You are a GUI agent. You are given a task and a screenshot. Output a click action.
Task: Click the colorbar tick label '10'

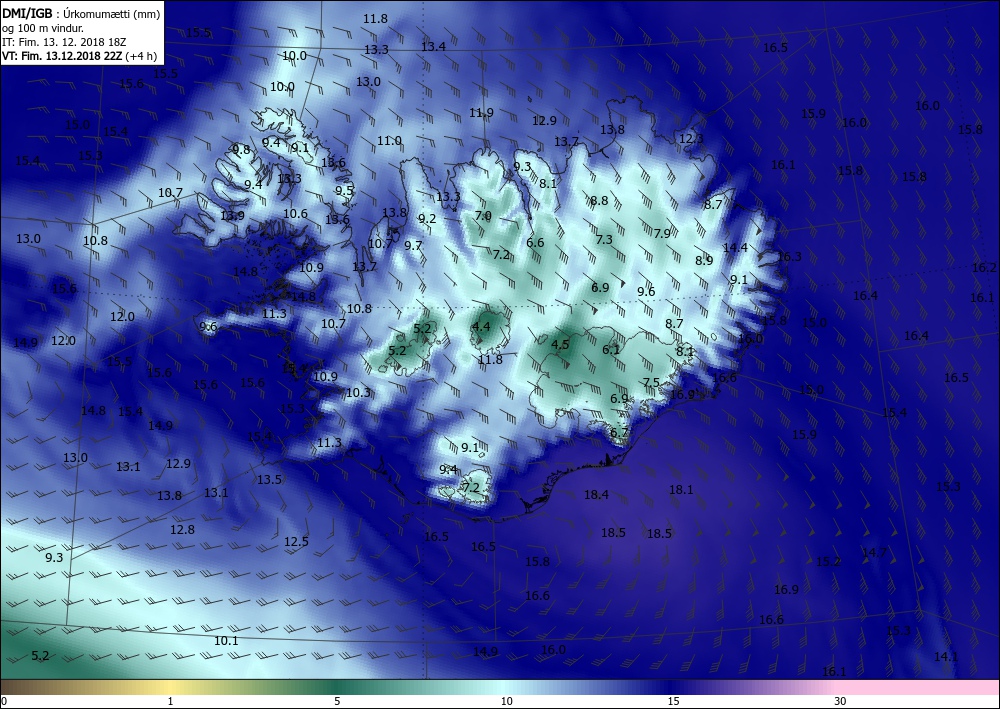point(506,702)
